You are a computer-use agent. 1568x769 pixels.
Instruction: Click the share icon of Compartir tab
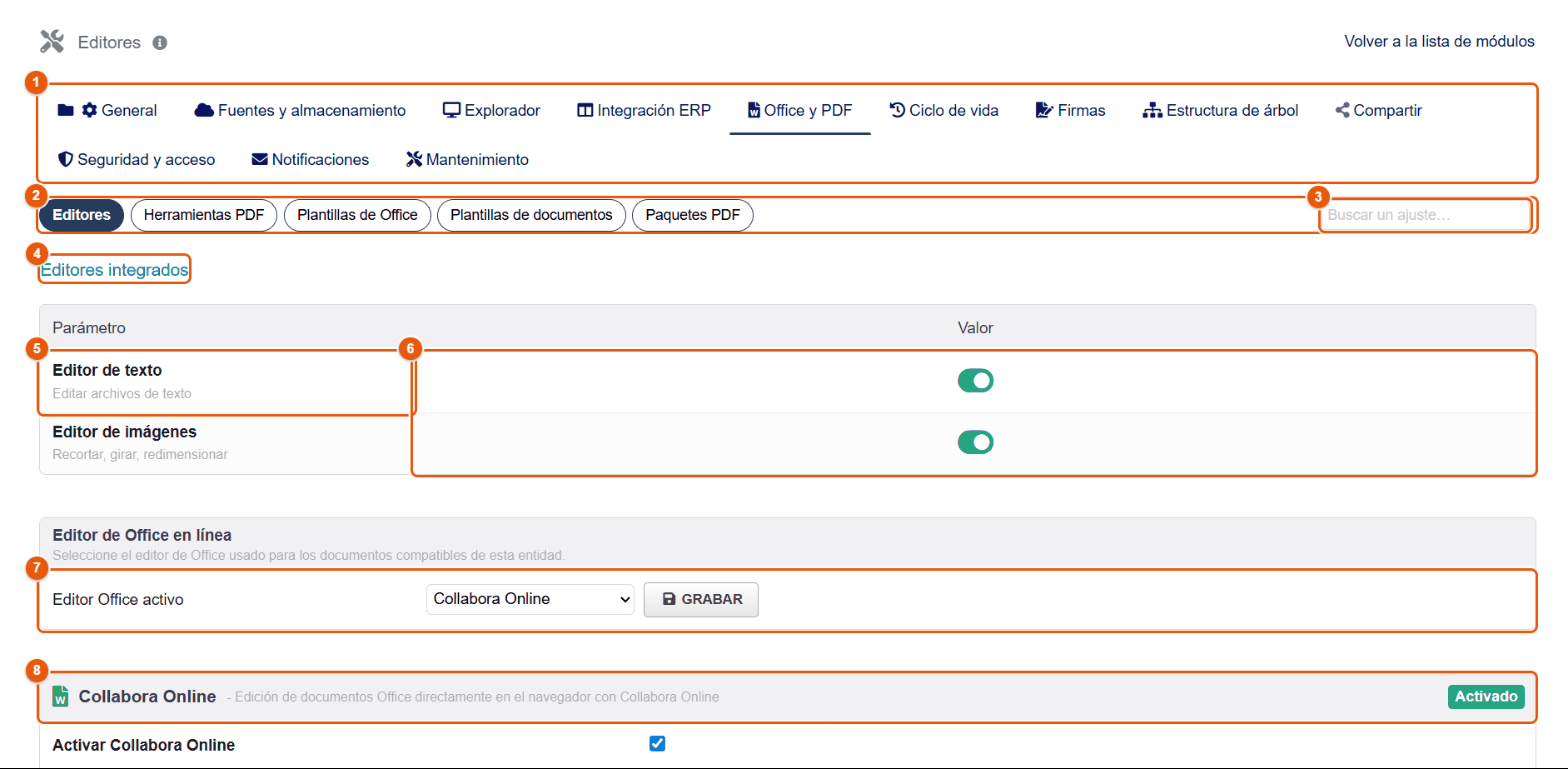pos(1342,110)
